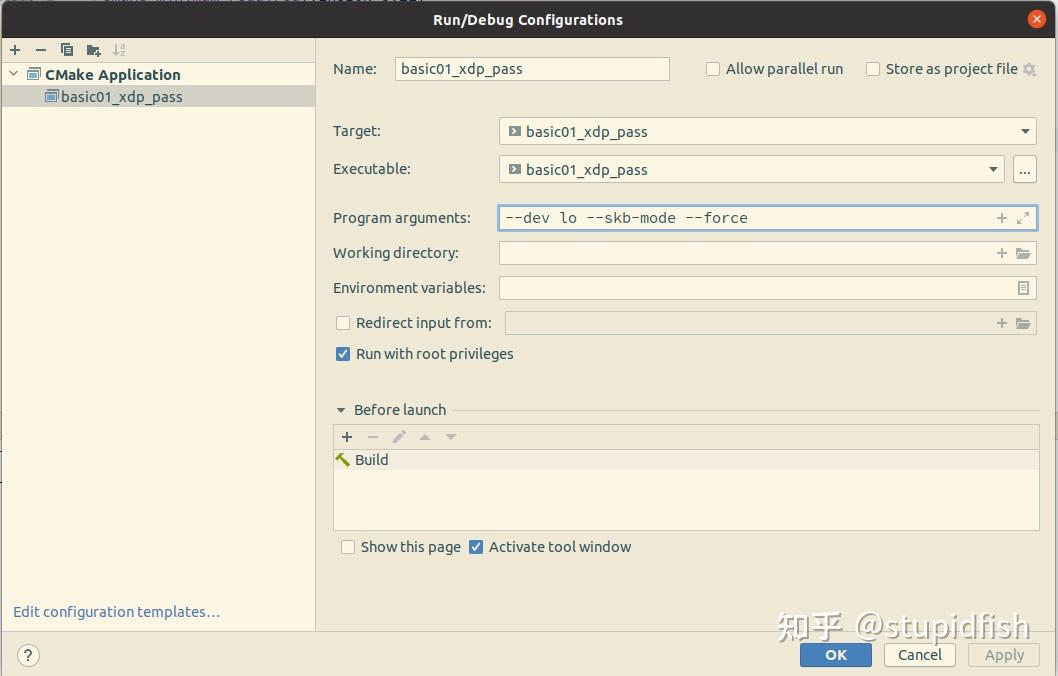This screenshot has width=1058, height=676.
Task: Expand the Program arguments field
Action: (x=1023, y=218)
